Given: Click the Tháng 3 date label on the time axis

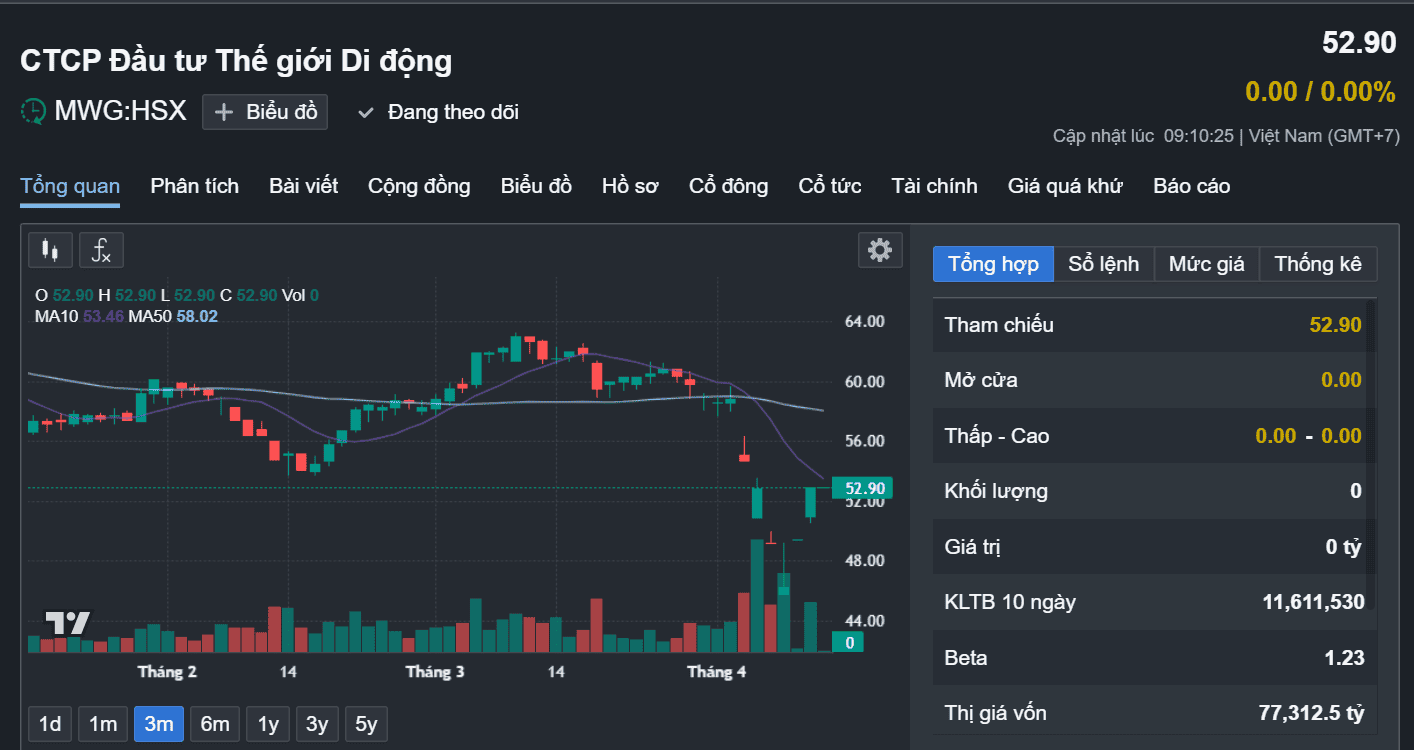Looking at the screenshot, I should click(x=435, y=672).
